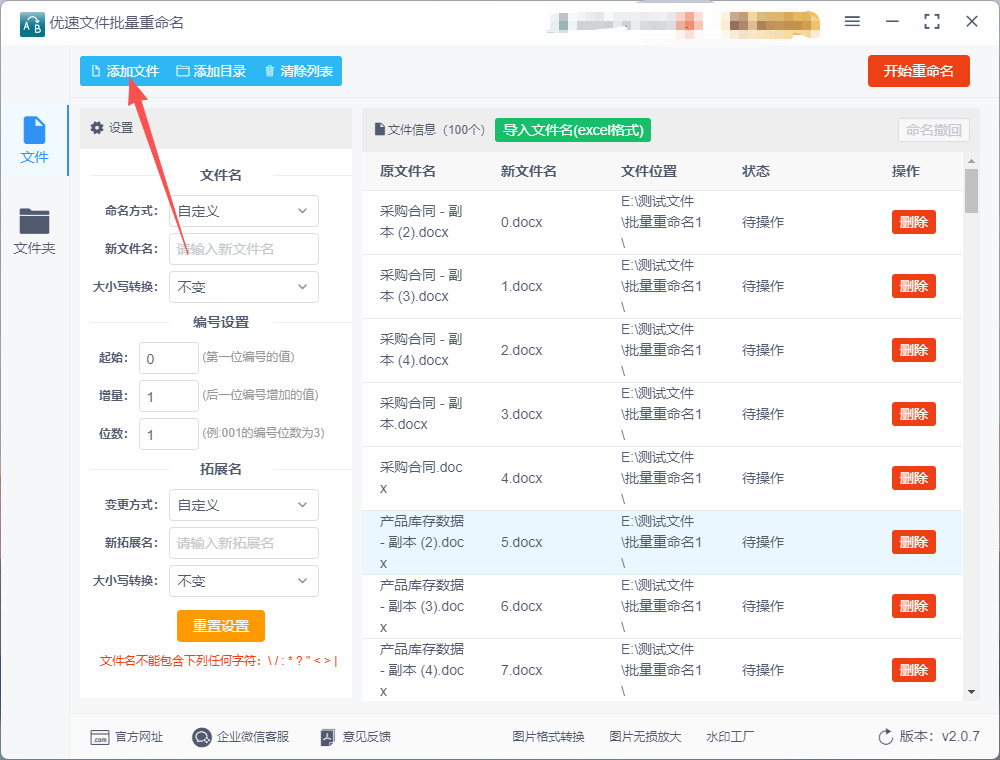
Task: Click the 添加文件 (add file) icon button
Action: coord(96,71)
